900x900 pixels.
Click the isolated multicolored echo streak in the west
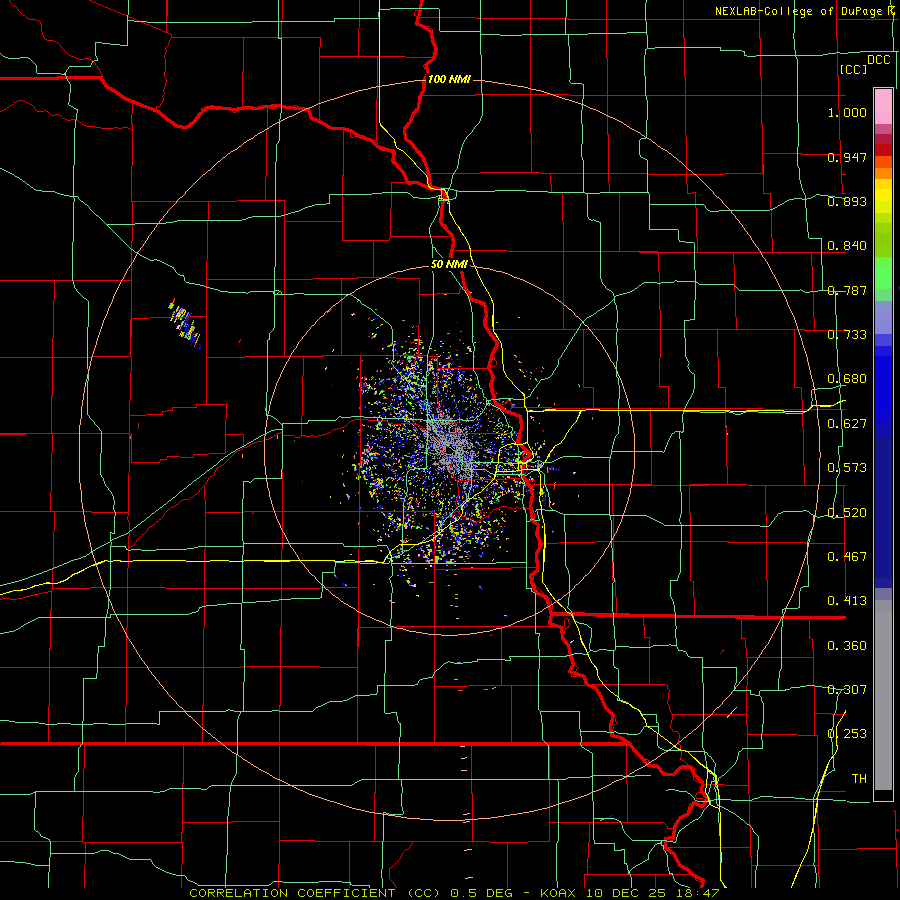[x=185, y=324]
